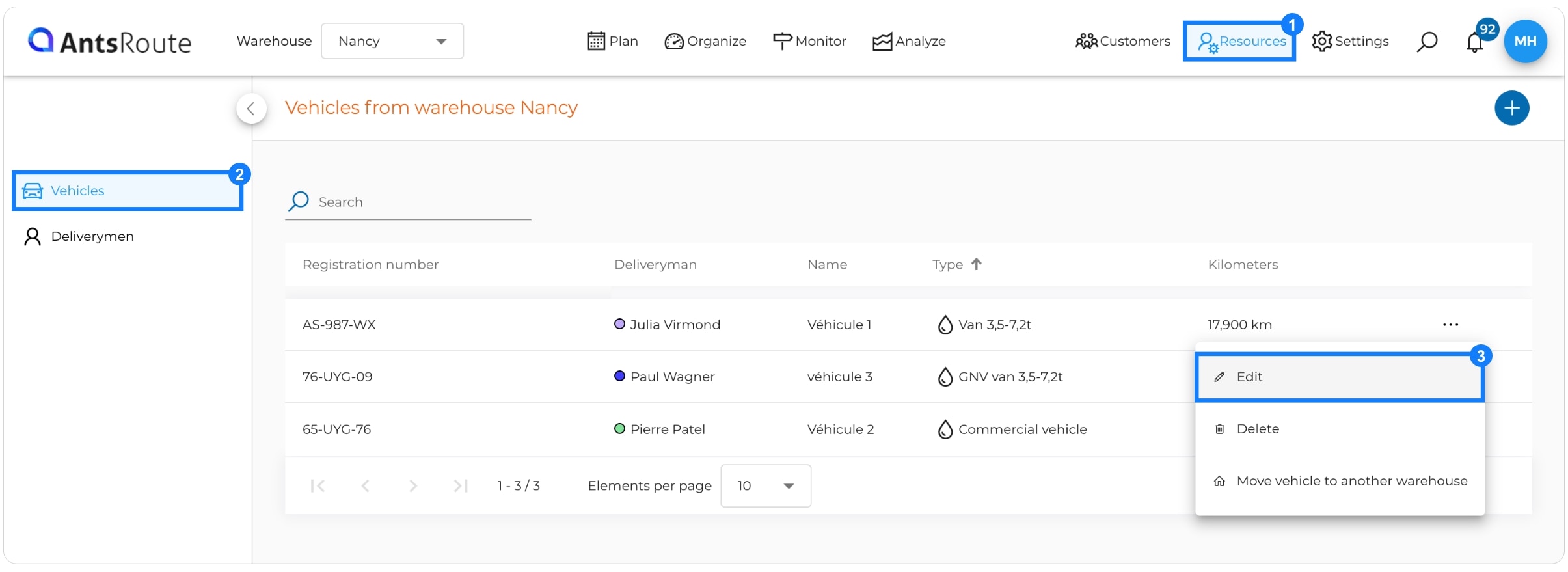The image size is (1568, 572).
Task: Click Paul Wagner's blue color dot
Action: tap(619, 376)
